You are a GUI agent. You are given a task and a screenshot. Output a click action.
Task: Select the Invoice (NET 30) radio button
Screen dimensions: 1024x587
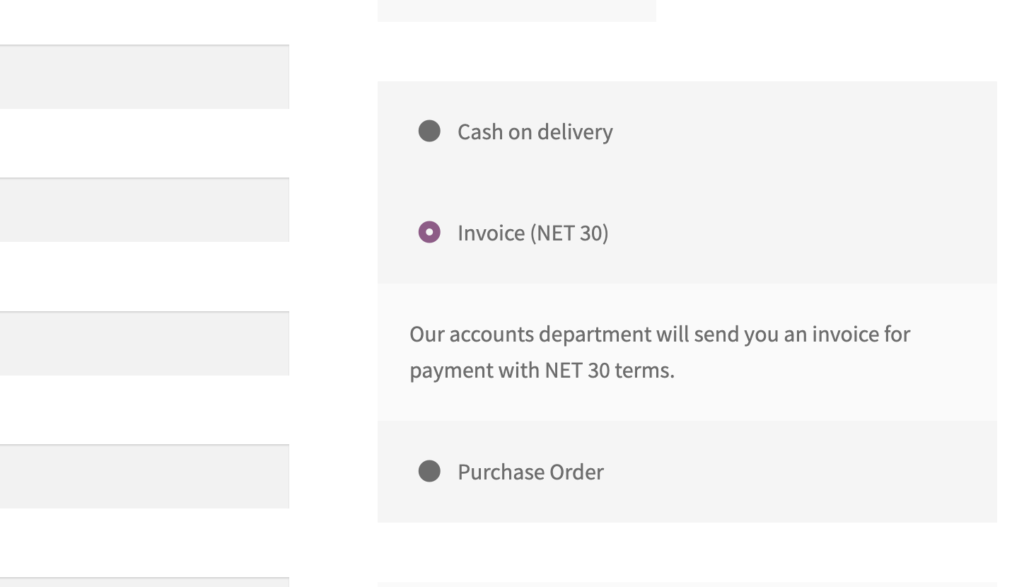coord(429,232)
